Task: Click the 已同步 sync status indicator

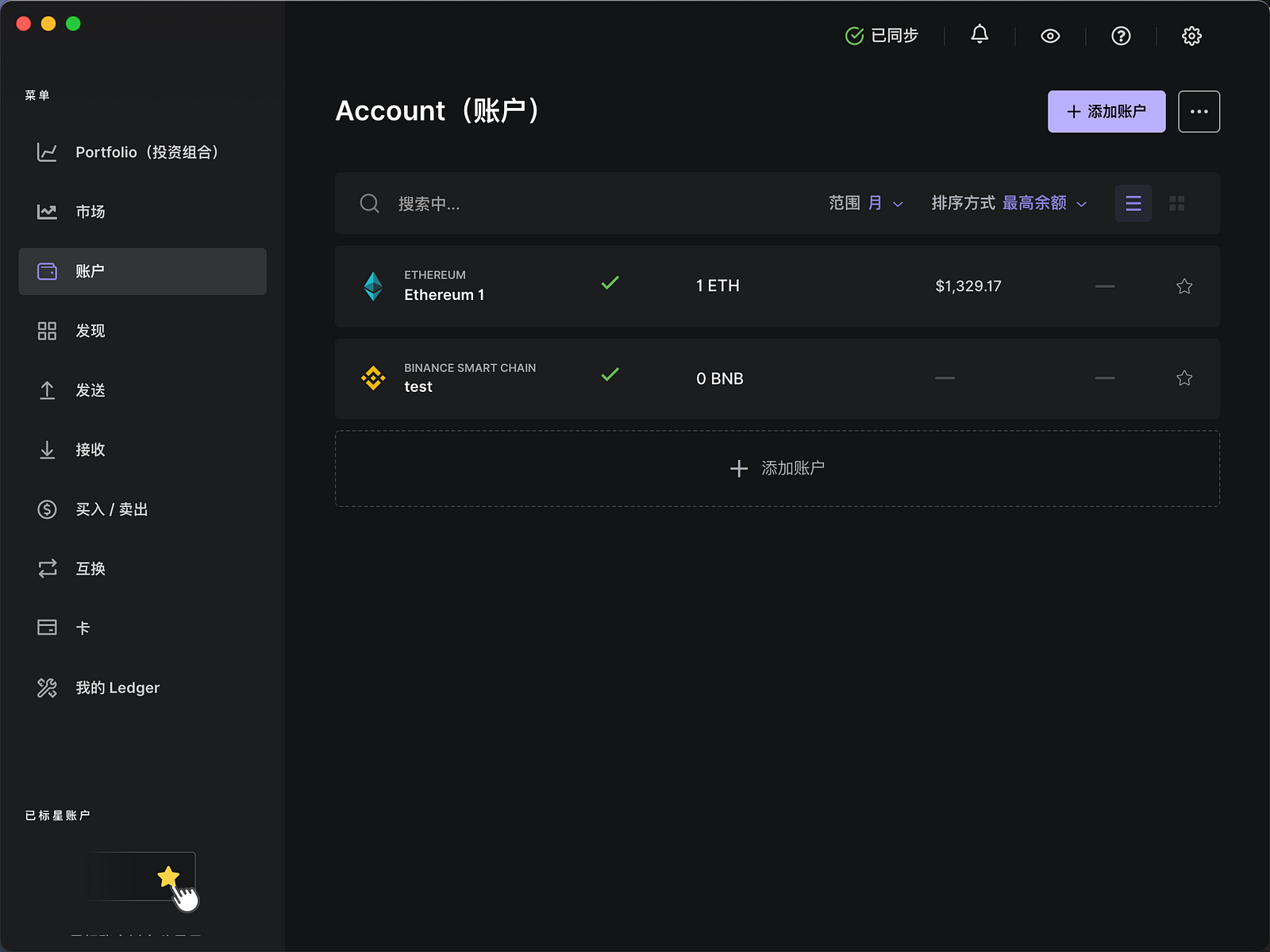Action: point(882,36)
